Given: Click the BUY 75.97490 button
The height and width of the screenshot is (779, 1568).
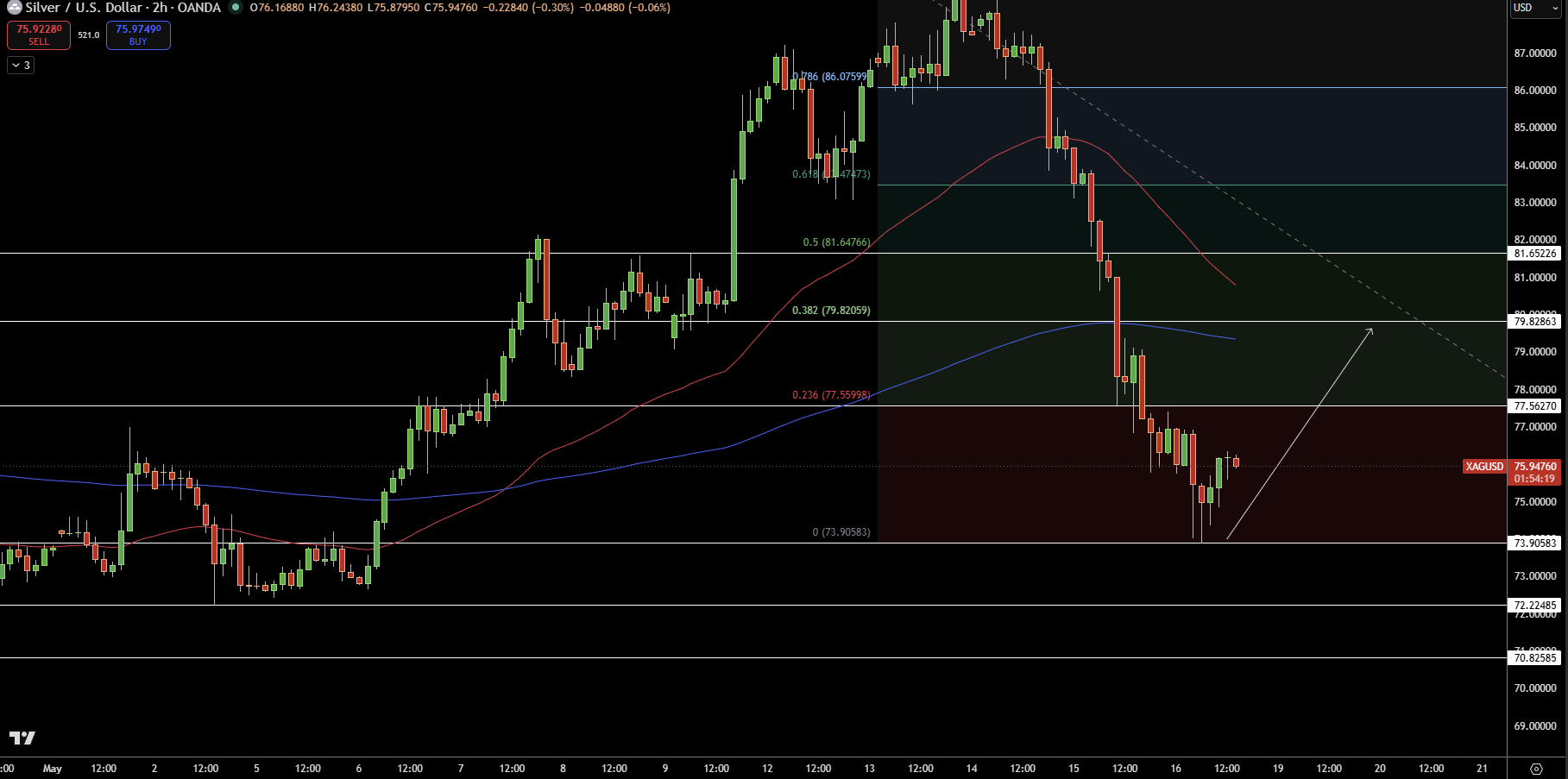Looking at the screenshot, I should pos(138,35).
